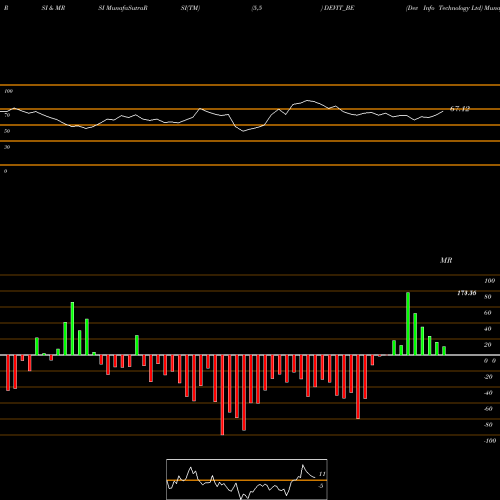Click the value 11 in mini chart
The height and width of the screenshot is (500, 500).
(x=322, y=474)
